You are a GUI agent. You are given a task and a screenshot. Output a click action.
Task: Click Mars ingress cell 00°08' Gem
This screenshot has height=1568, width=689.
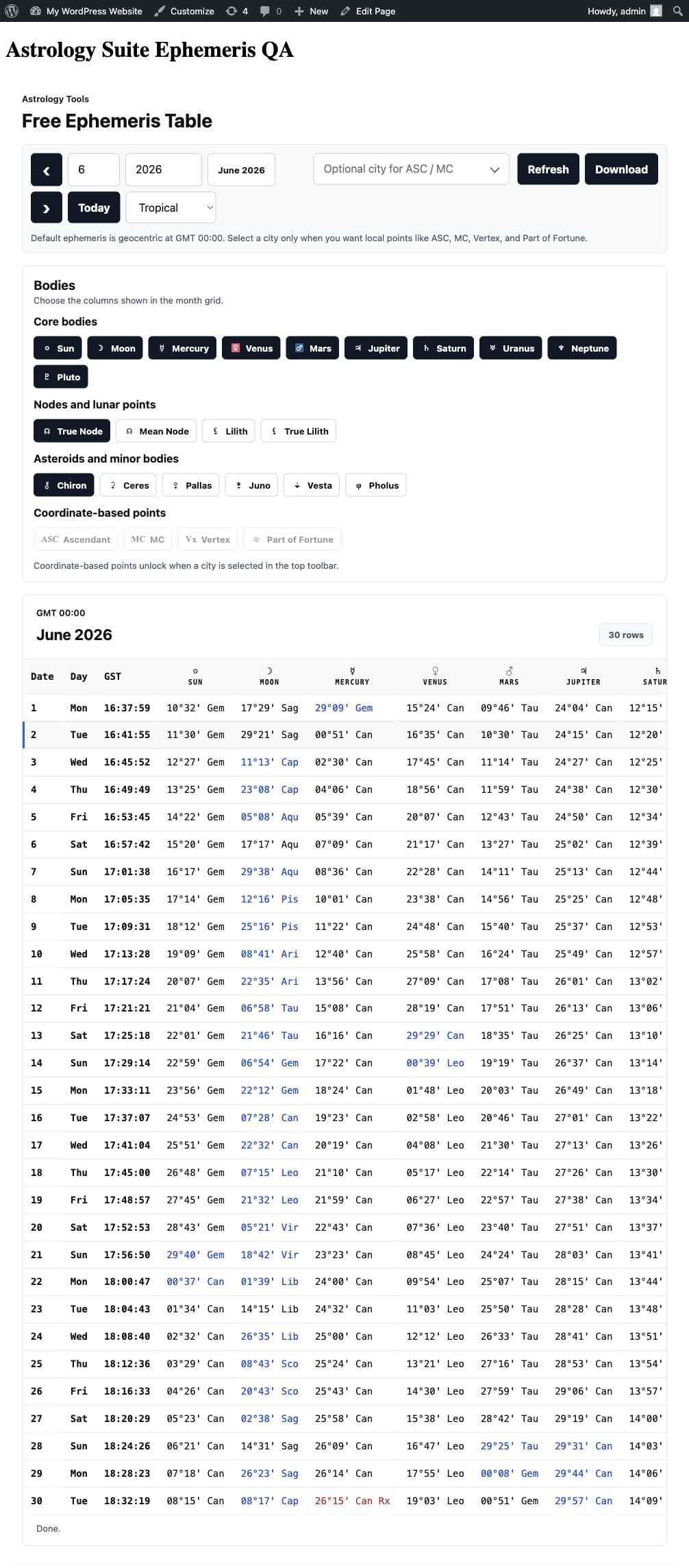(x=509, y=1473)
